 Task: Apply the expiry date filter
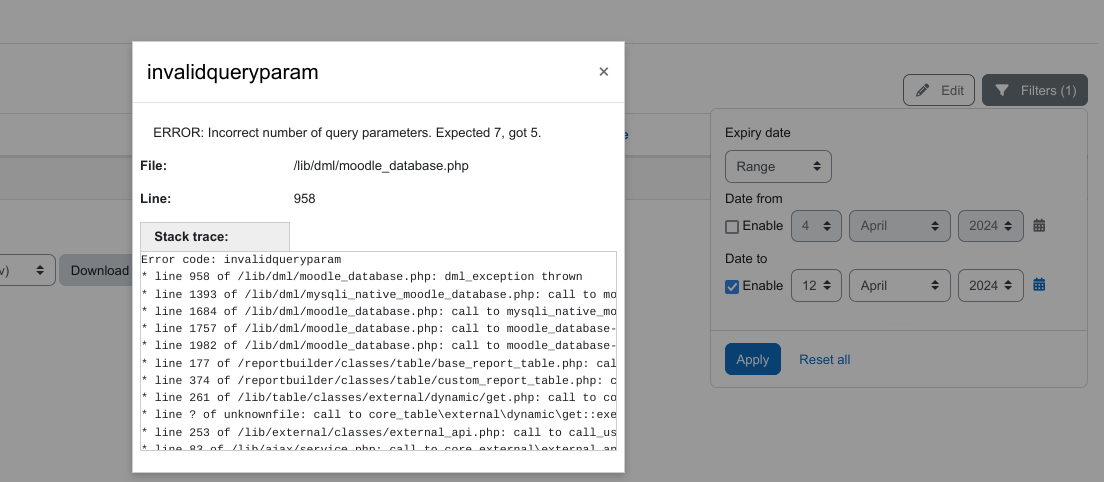(753, 359)
